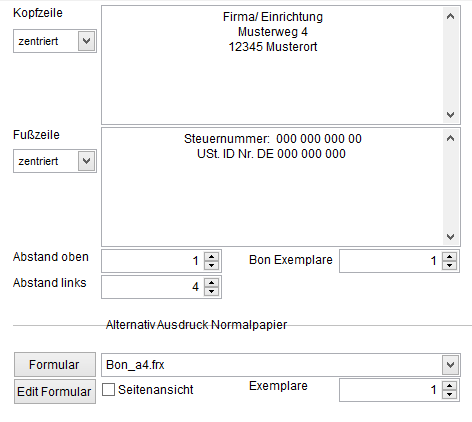Click the Edit Formular button

(x=55, y=392)
